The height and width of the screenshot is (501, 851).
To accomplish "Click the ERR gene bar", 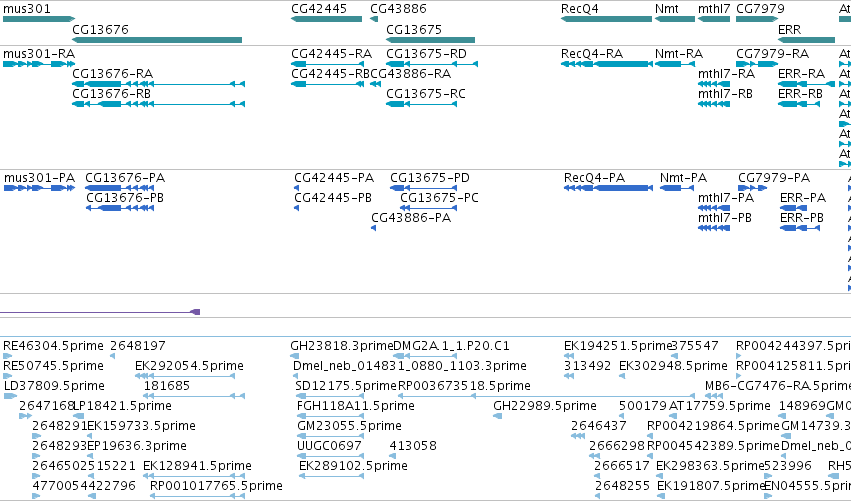I will 806,40.
